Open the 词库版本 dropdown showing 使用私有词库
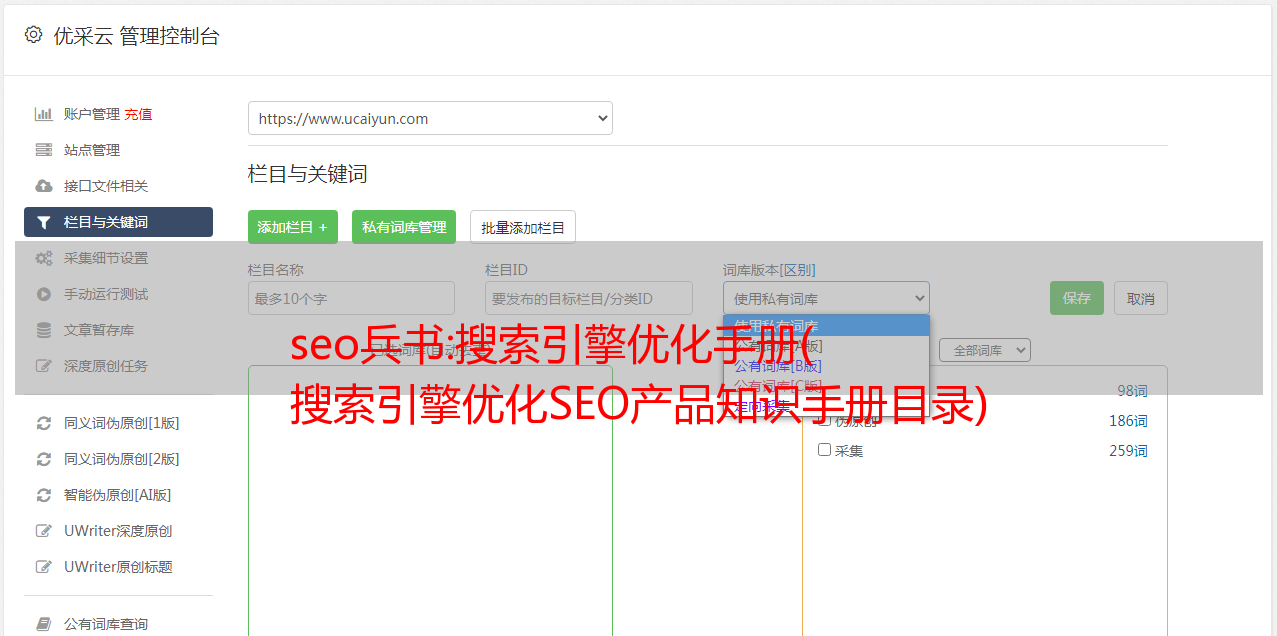The image size is (1277, 636). [x=826, y=298]
